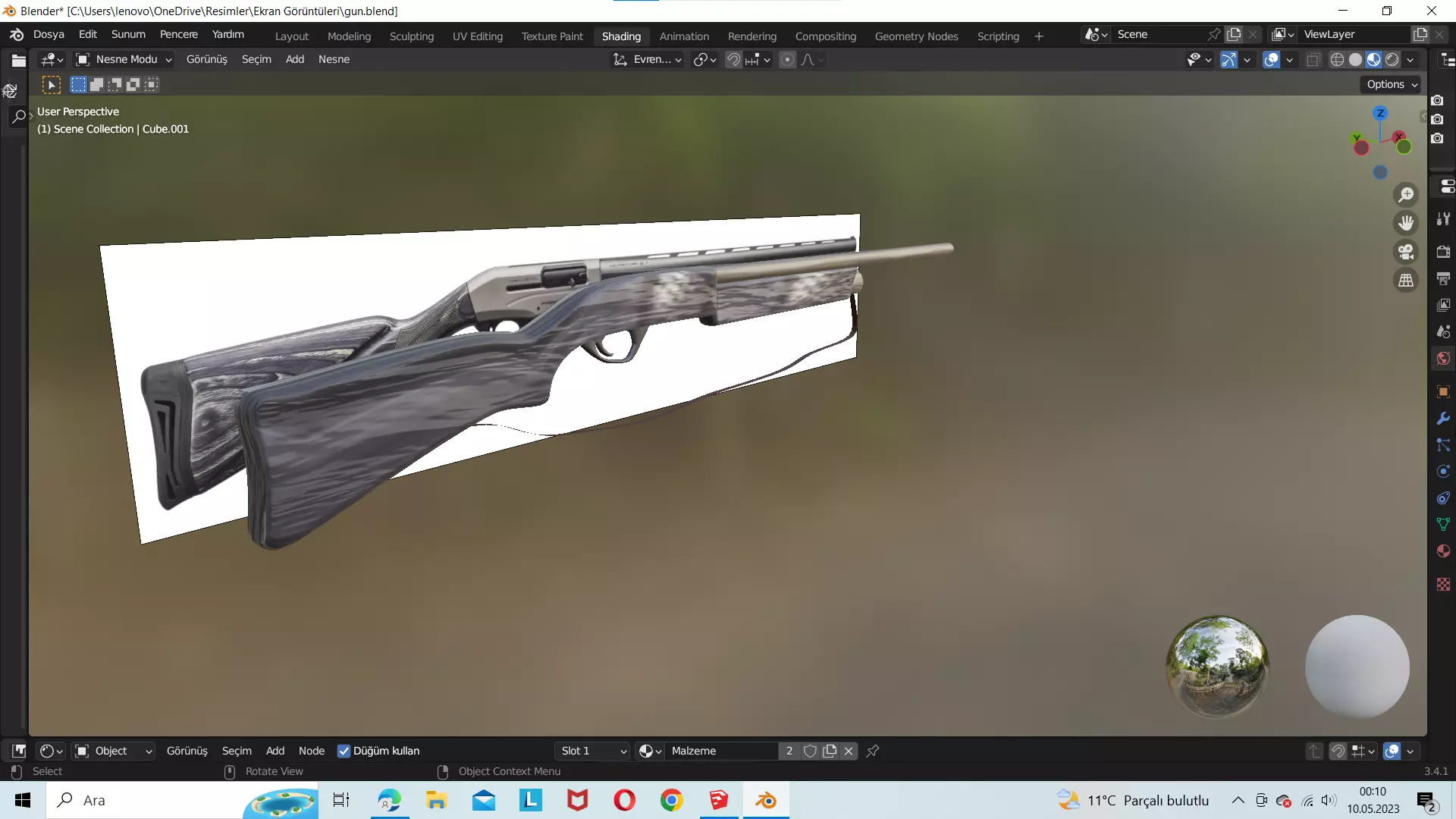The image size is (1456, 819).
Task: Open the Node menu in shader editor
Action: coord(311,751)
